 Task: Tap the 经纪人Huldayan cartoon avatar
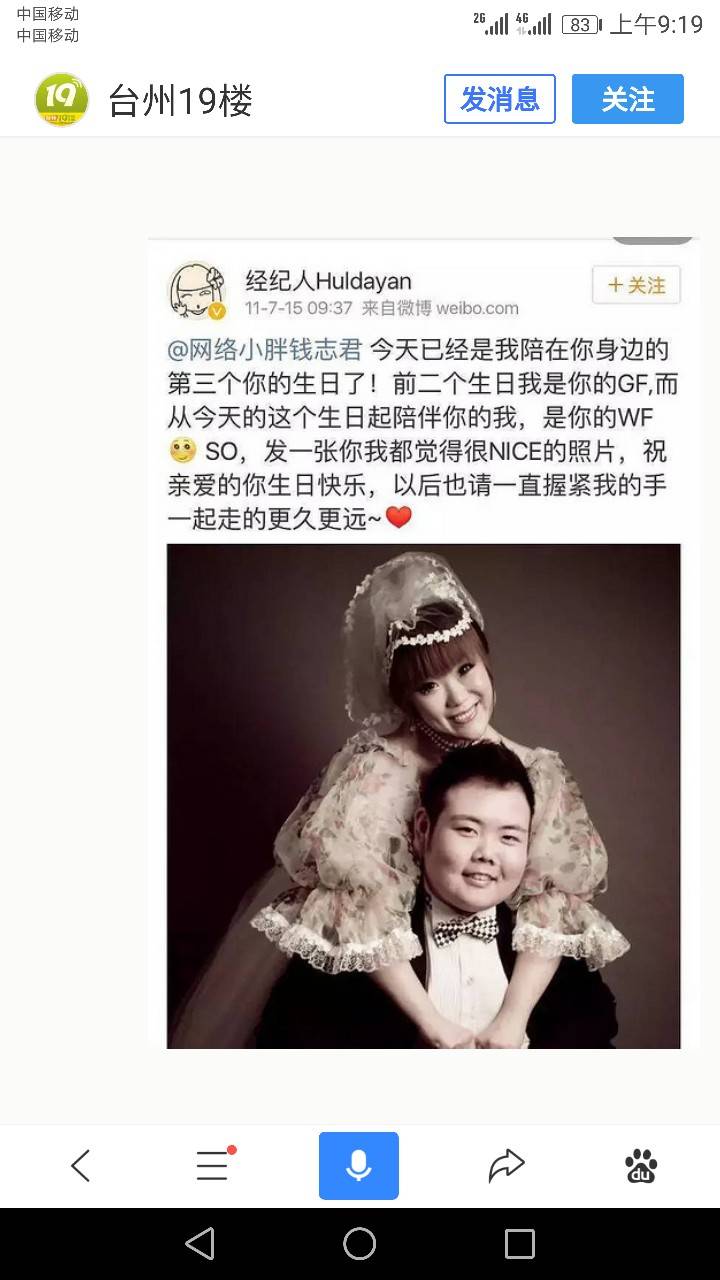coord(197,291)
